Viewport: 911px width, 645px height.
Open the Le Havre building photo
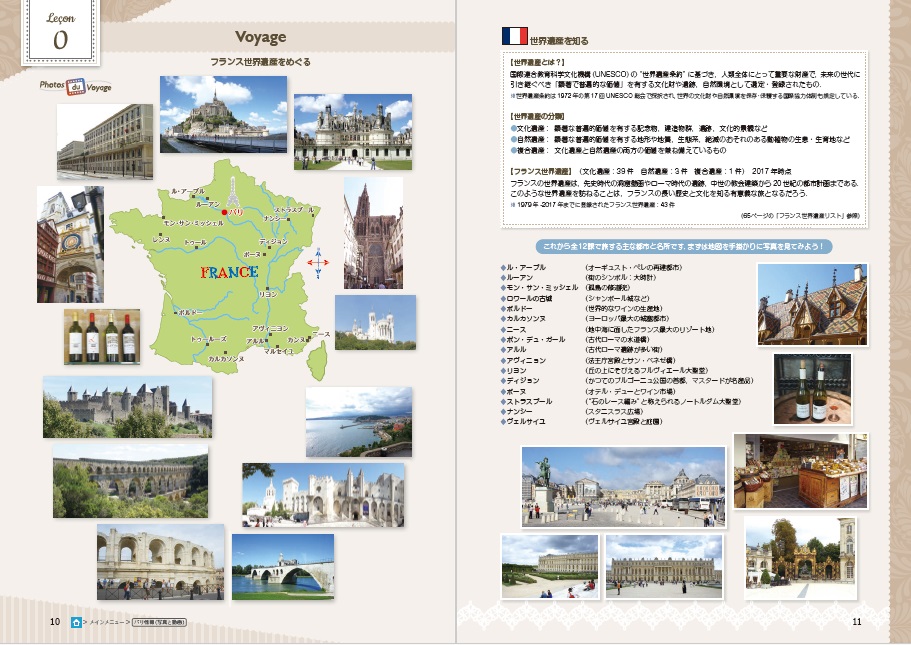(105, 141)
